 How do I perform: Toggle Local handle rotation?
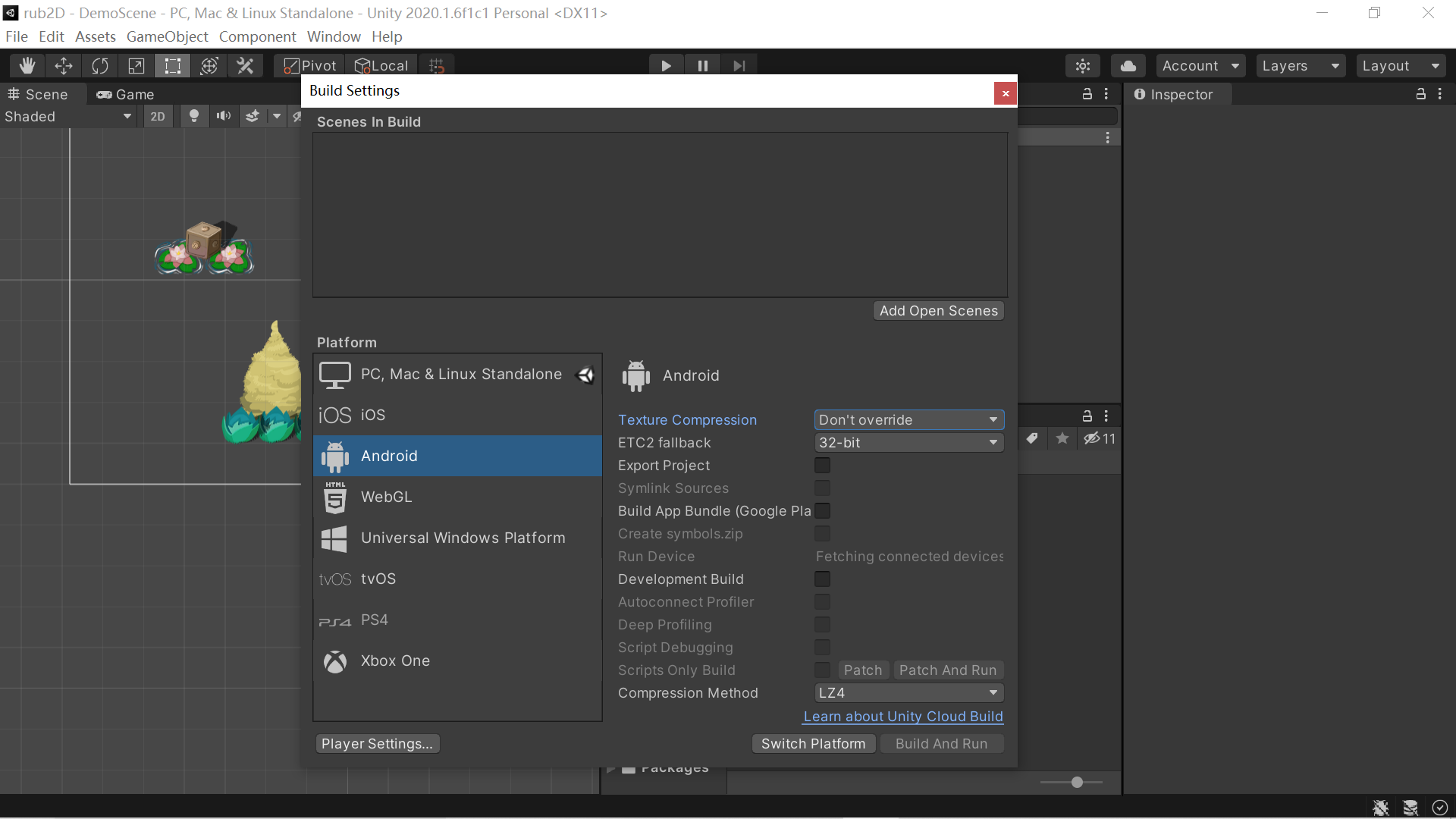coord(381,66)
